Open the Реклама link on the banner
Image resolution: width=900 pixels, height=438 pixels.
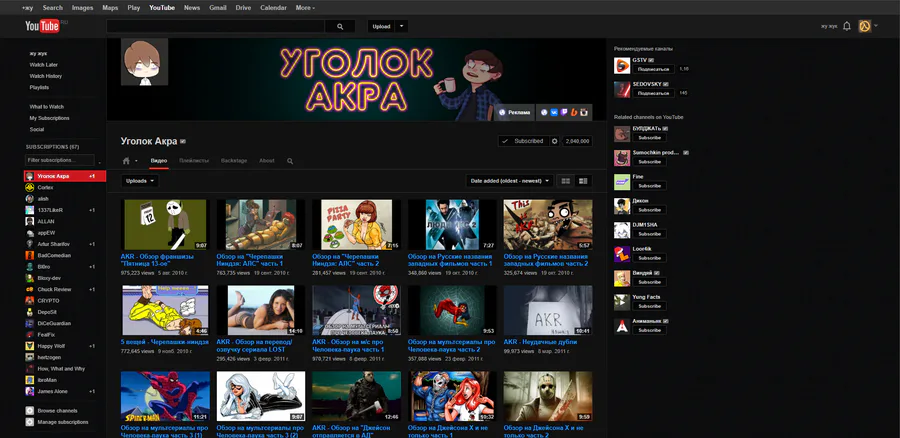point(514,113)
